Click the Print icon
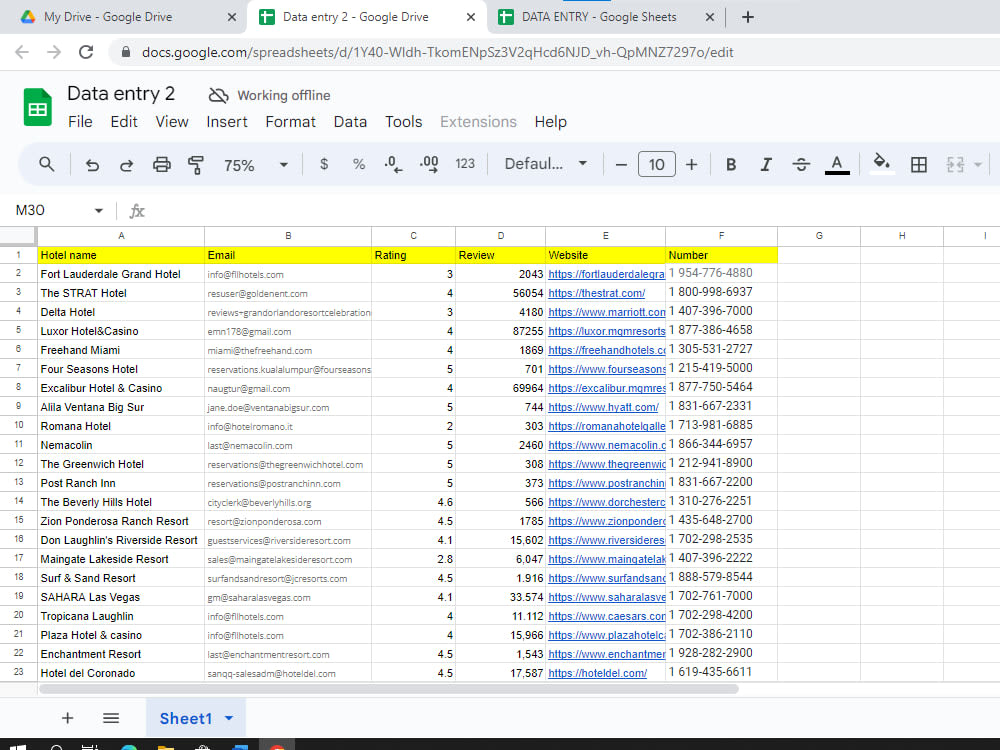 pos(160,164)
